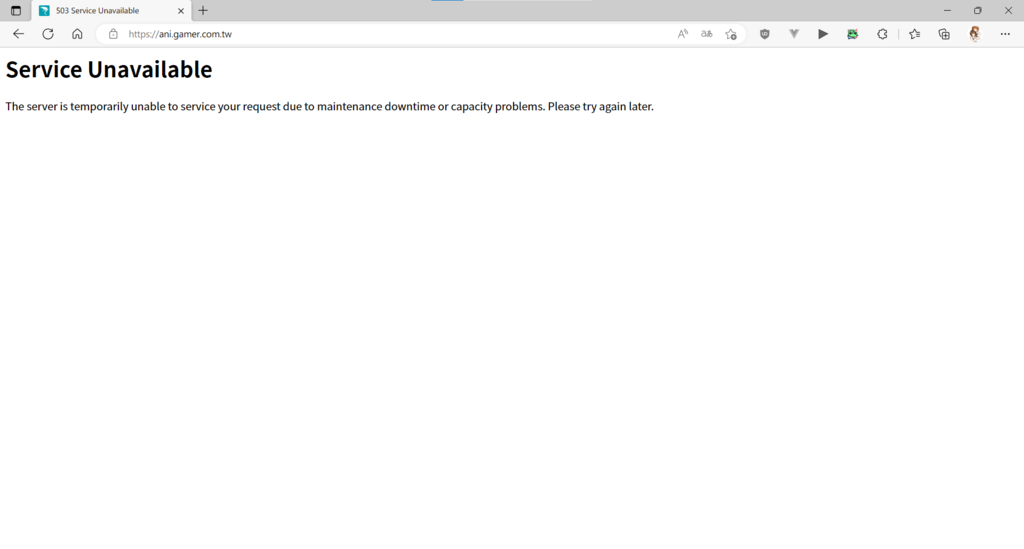1024x549 pixels.
Task: Open Collections panel
Action: (x=944, y=34)
